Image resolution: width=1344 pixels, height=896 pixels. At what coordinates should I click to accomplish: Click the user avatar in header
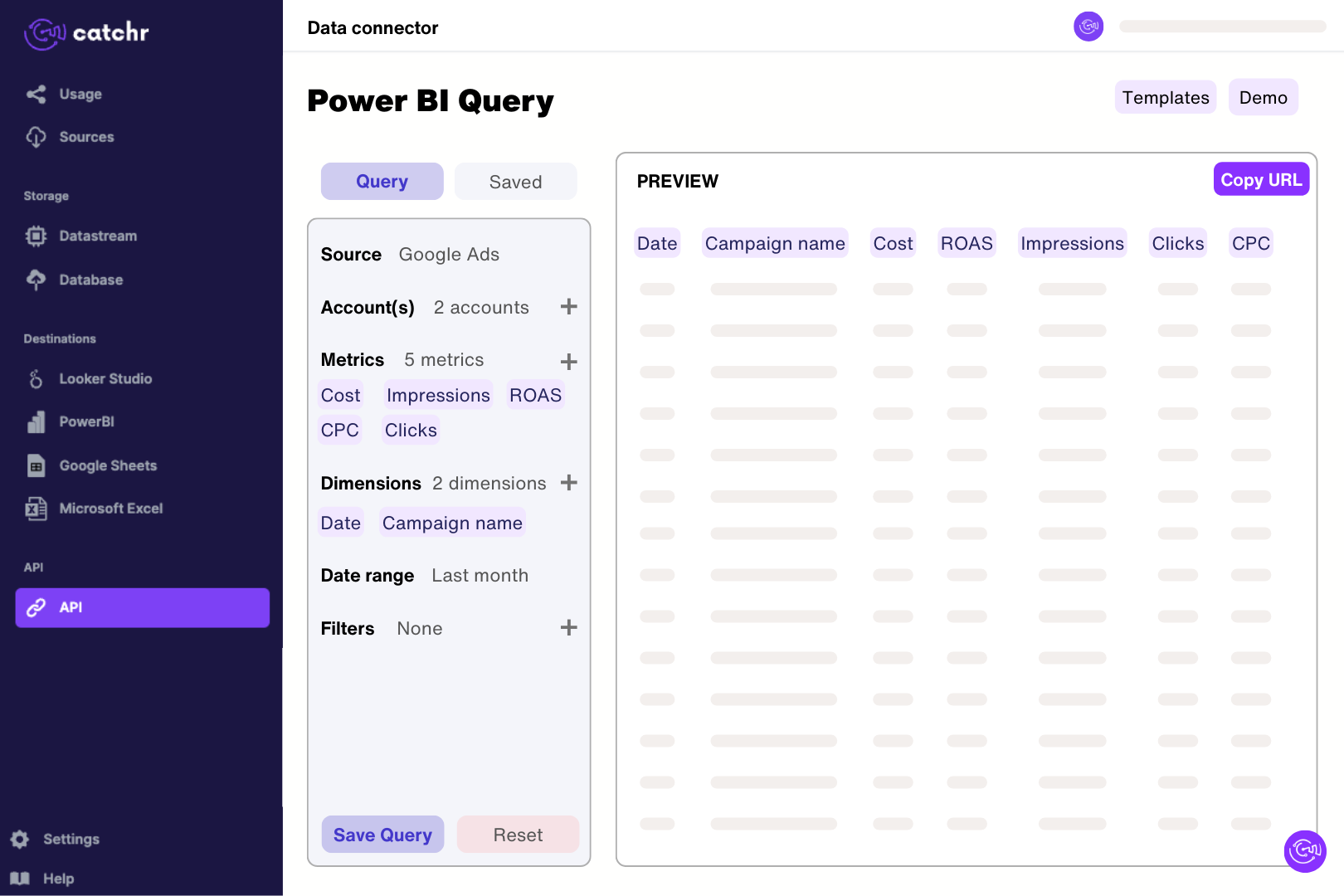[1088, 27]
